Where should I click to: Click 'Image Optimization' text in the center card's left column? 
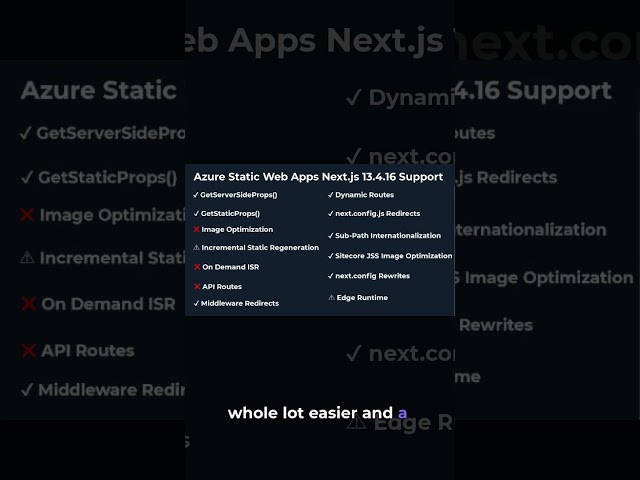pyautogui.click(x=237, y=229)
